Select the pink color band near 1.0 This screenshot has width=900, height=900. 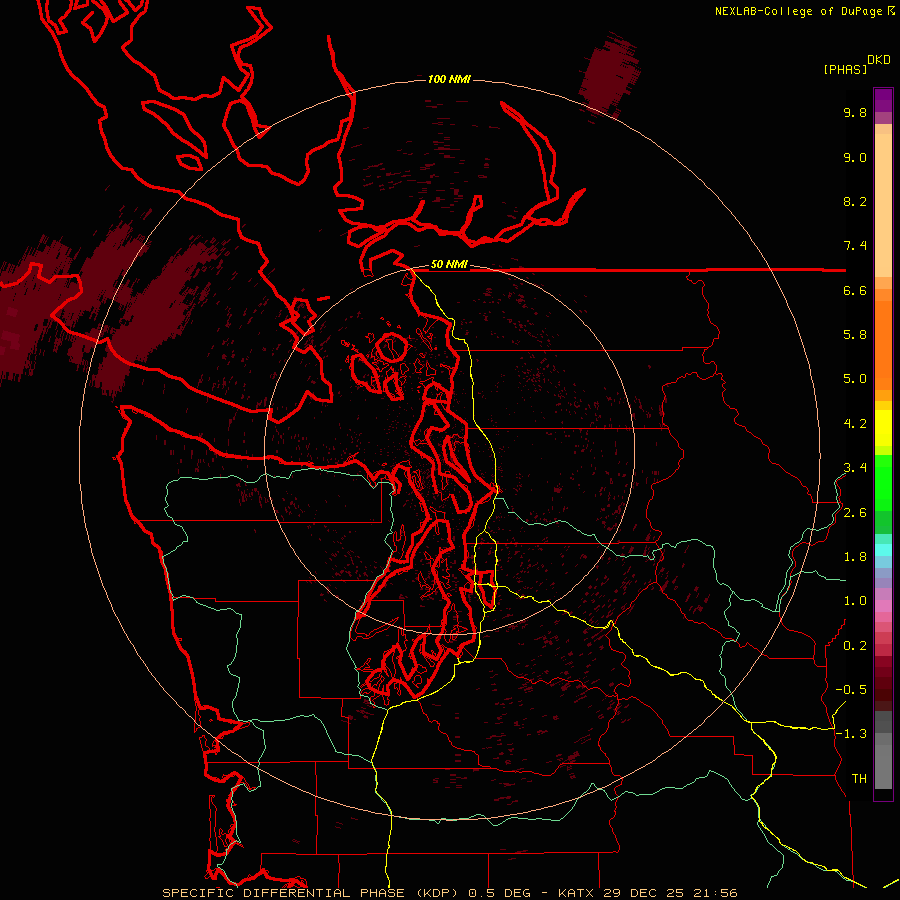coord(883,606)
